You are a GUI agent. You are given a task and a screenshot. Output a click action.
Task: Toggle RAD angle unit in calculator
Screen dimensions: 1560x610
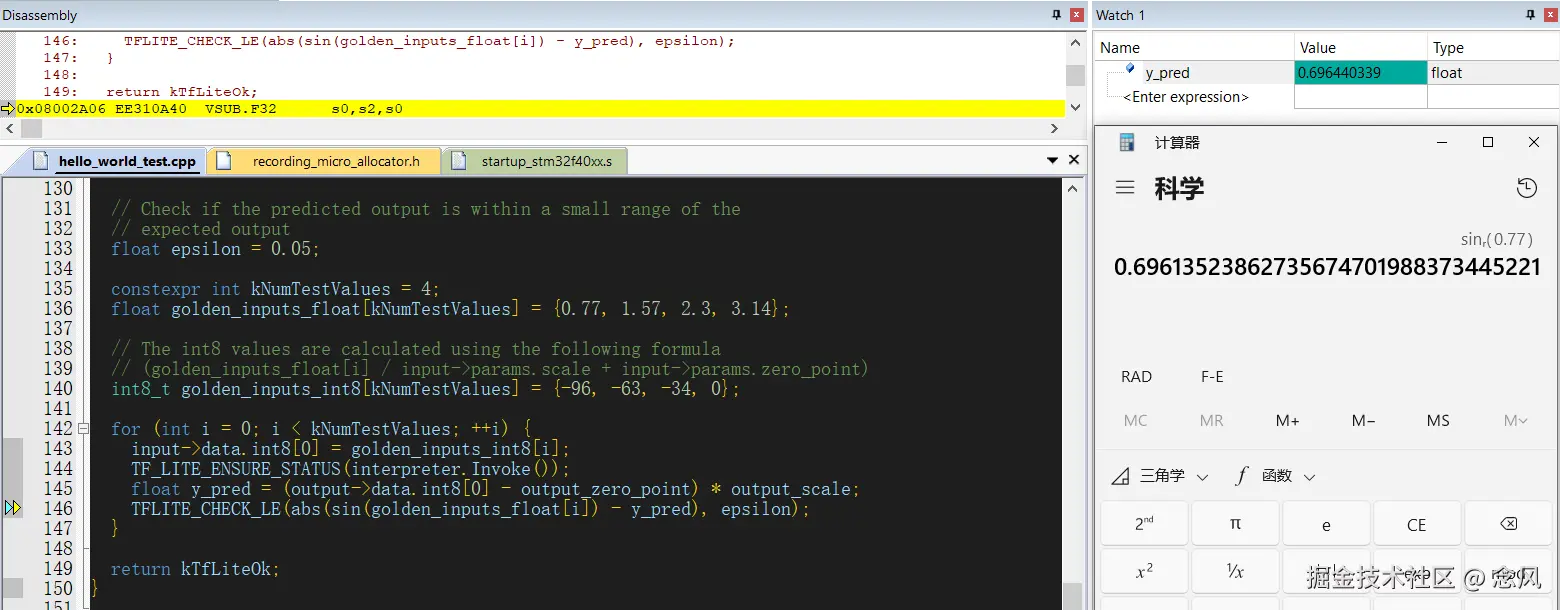(1137, 377)
